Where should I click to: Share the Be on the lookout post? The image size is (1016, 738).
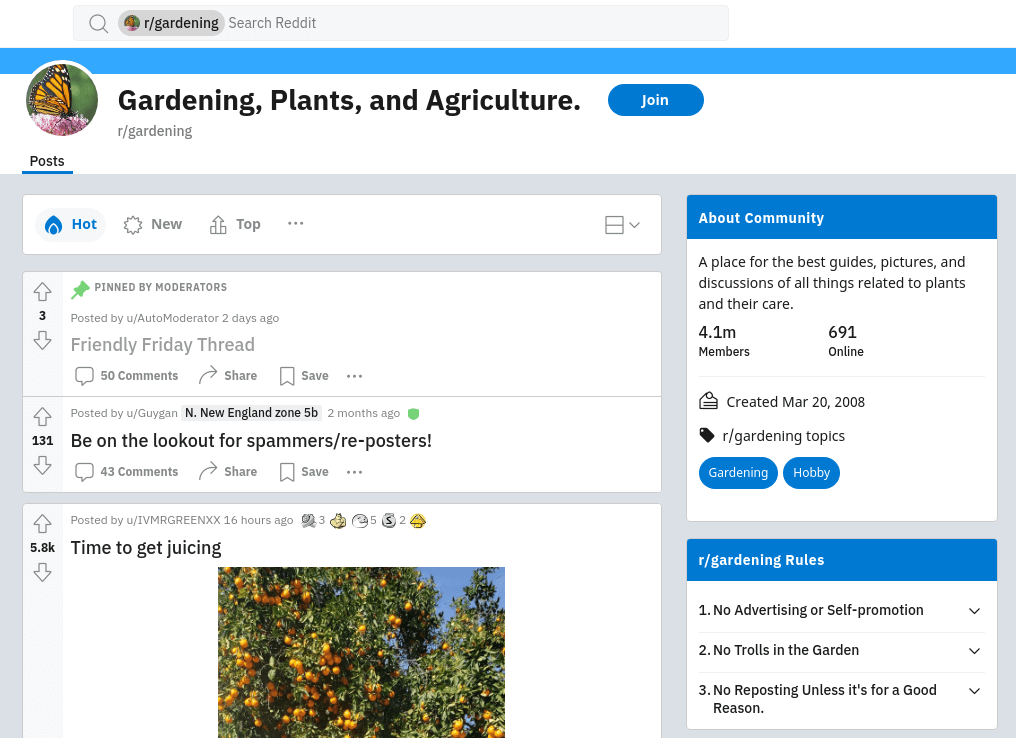tap(228, 472)
